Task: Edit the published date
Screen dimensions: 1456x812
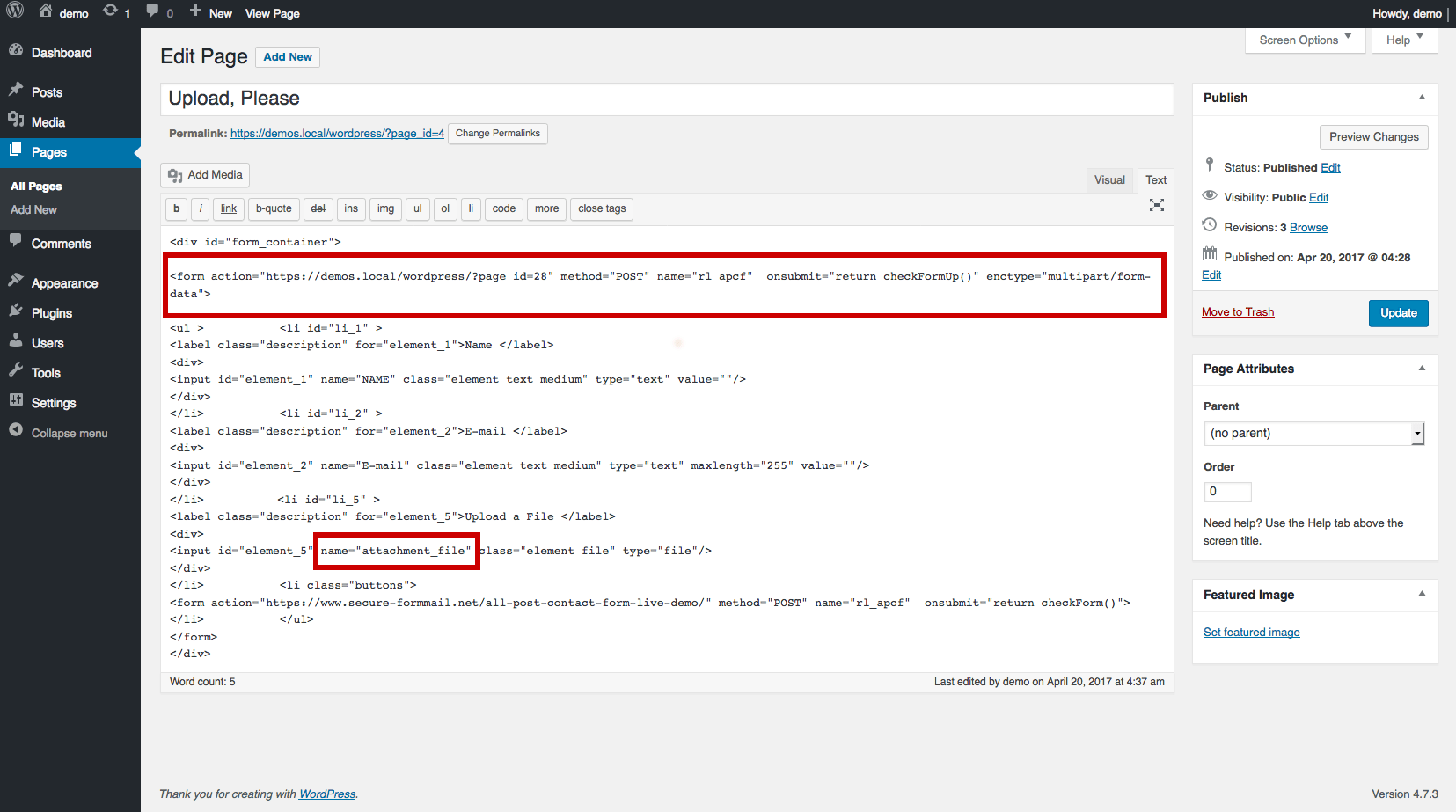Action: 1211,275
